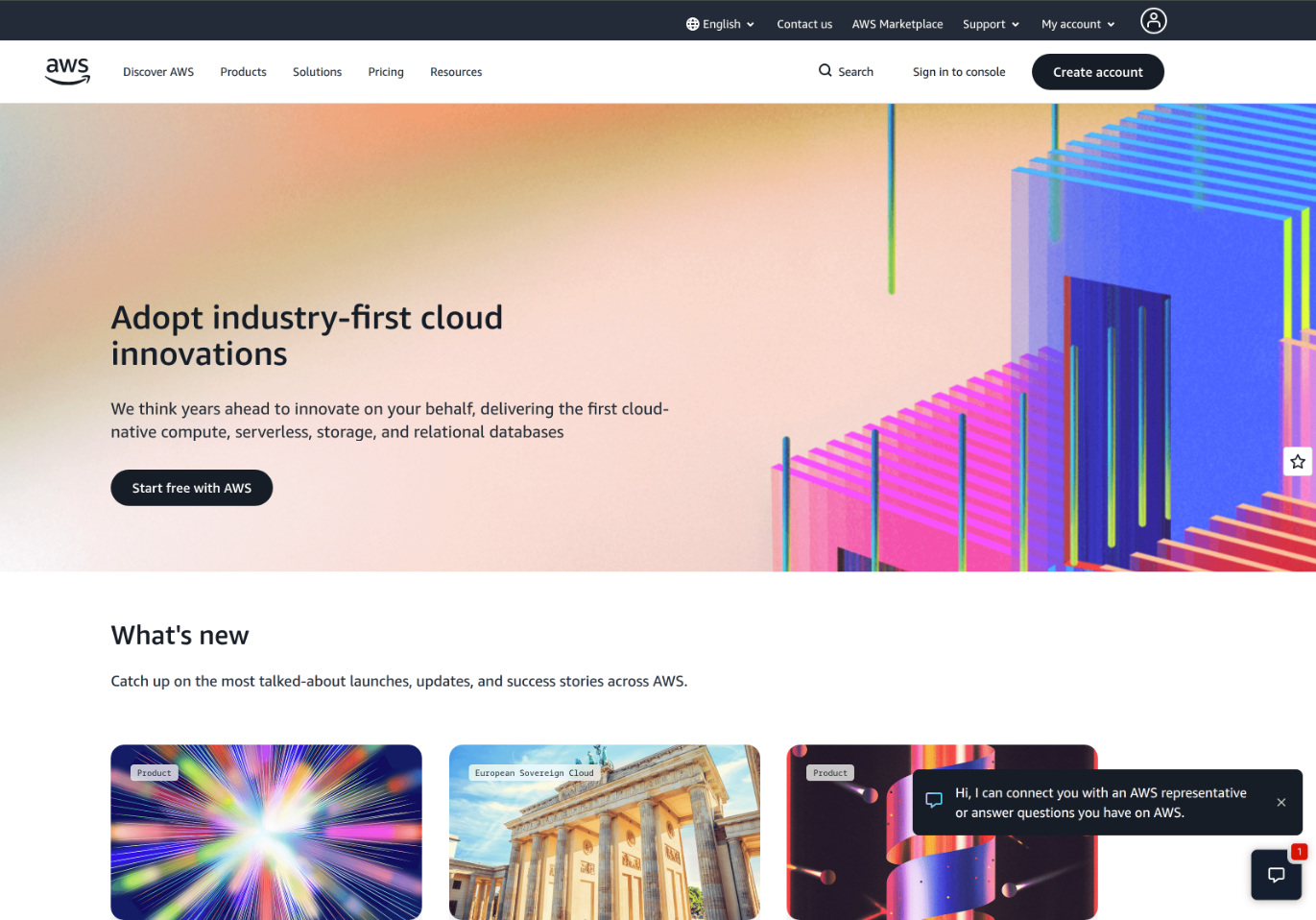
Task: Follow the Sign in to console link
Action: pos(959,72)
